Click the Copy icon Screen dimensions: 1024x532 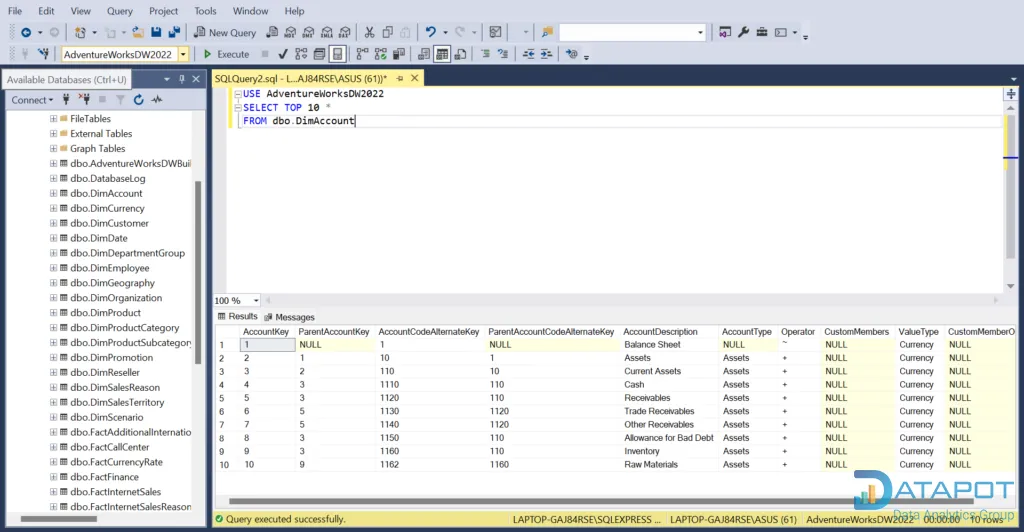[x=387, y=32]
